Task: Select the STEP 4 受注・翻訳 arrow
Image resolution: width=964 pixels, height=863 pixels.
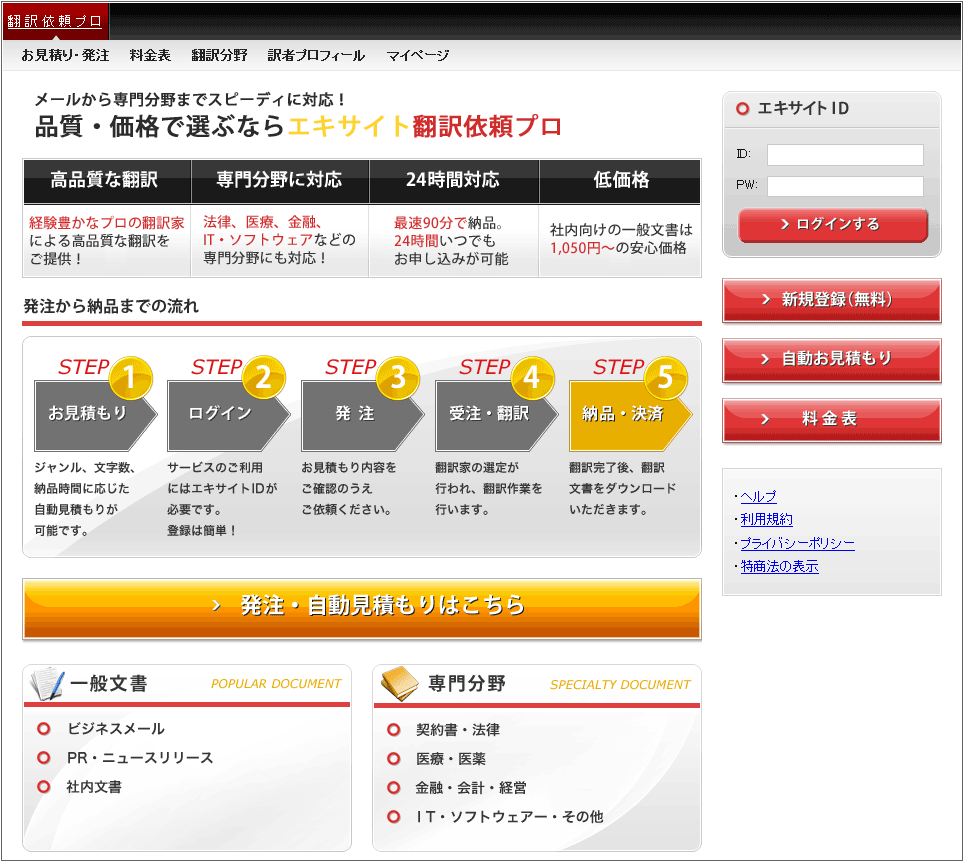Action: [x=497, y=416]
